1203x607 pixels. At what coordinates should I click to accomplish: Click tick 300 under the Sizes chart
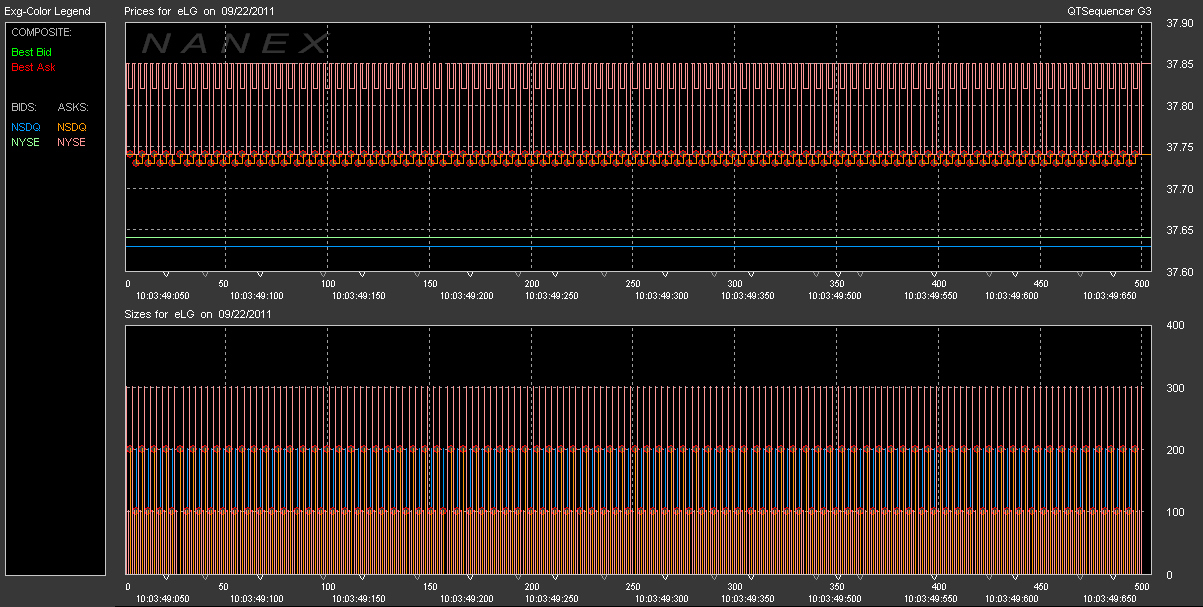(734, 587)
